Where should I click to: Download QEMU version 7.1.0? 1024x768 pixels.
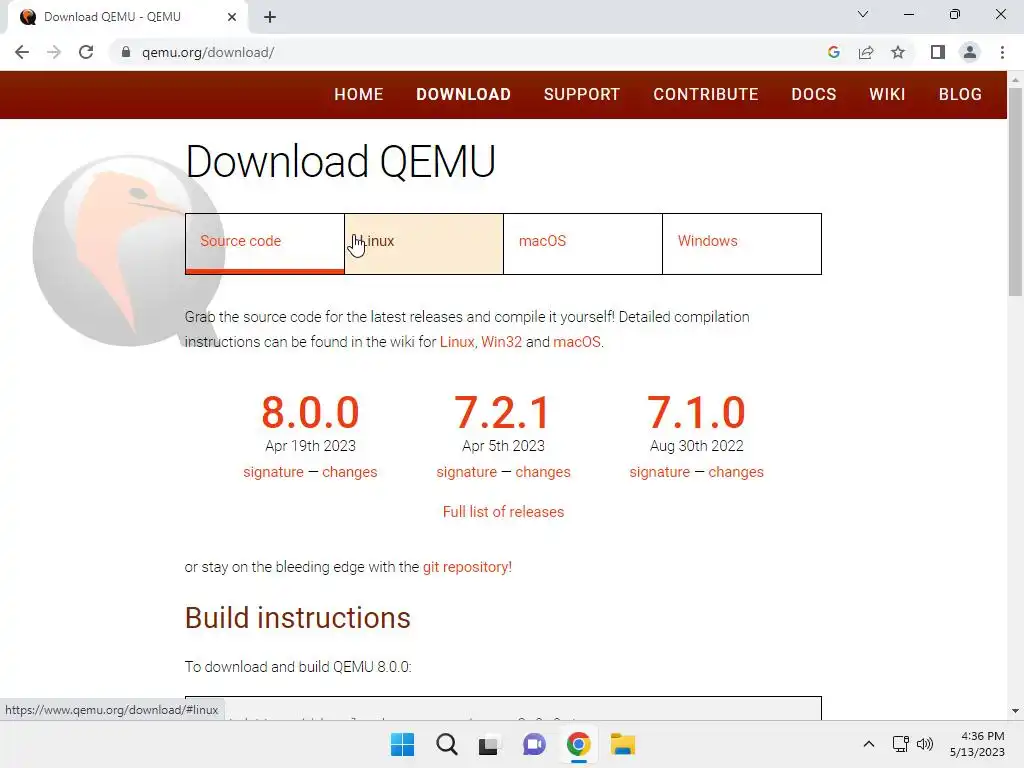(696, 413)
